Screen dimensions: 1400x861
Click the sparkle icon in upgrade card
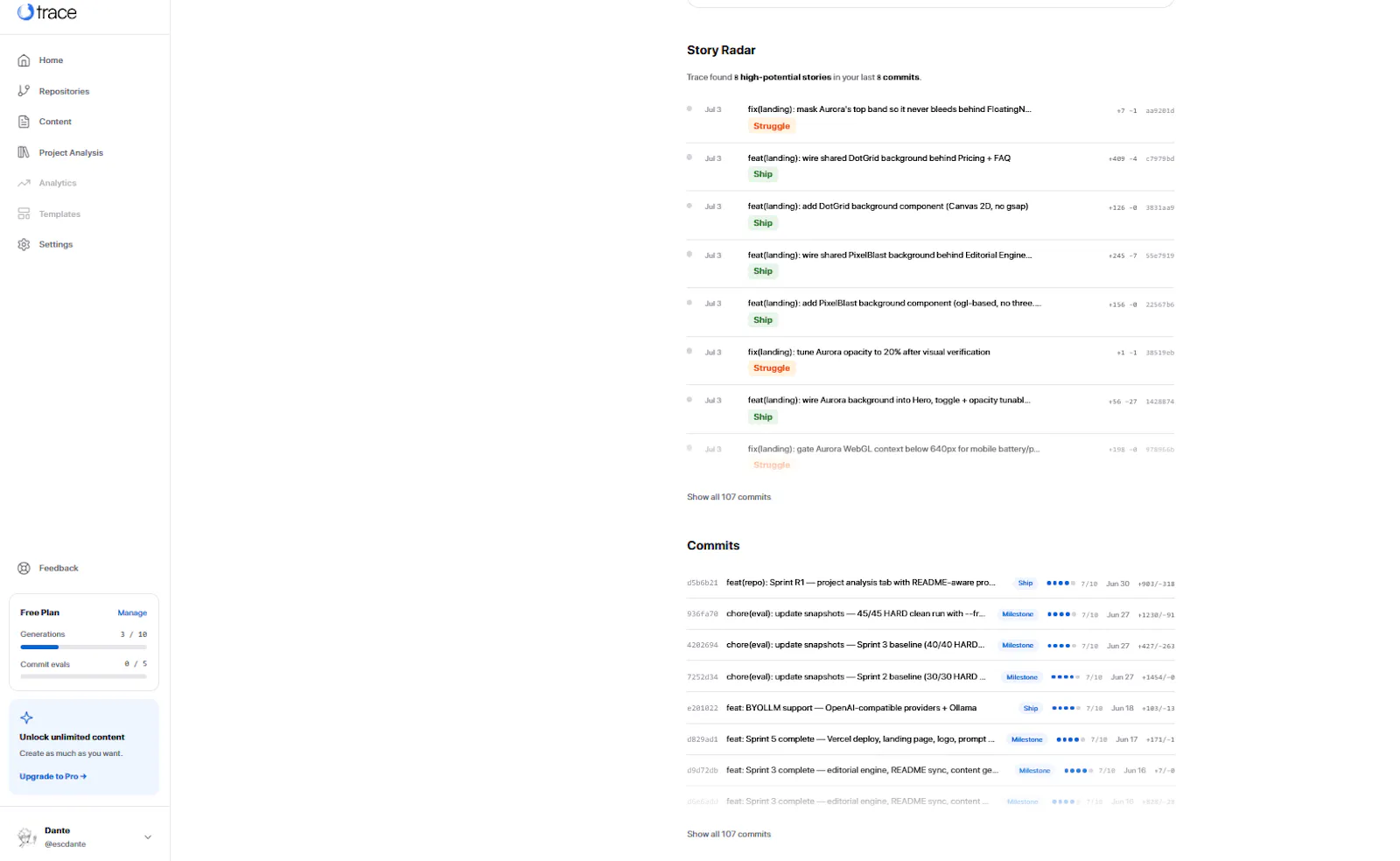point(26,717)
